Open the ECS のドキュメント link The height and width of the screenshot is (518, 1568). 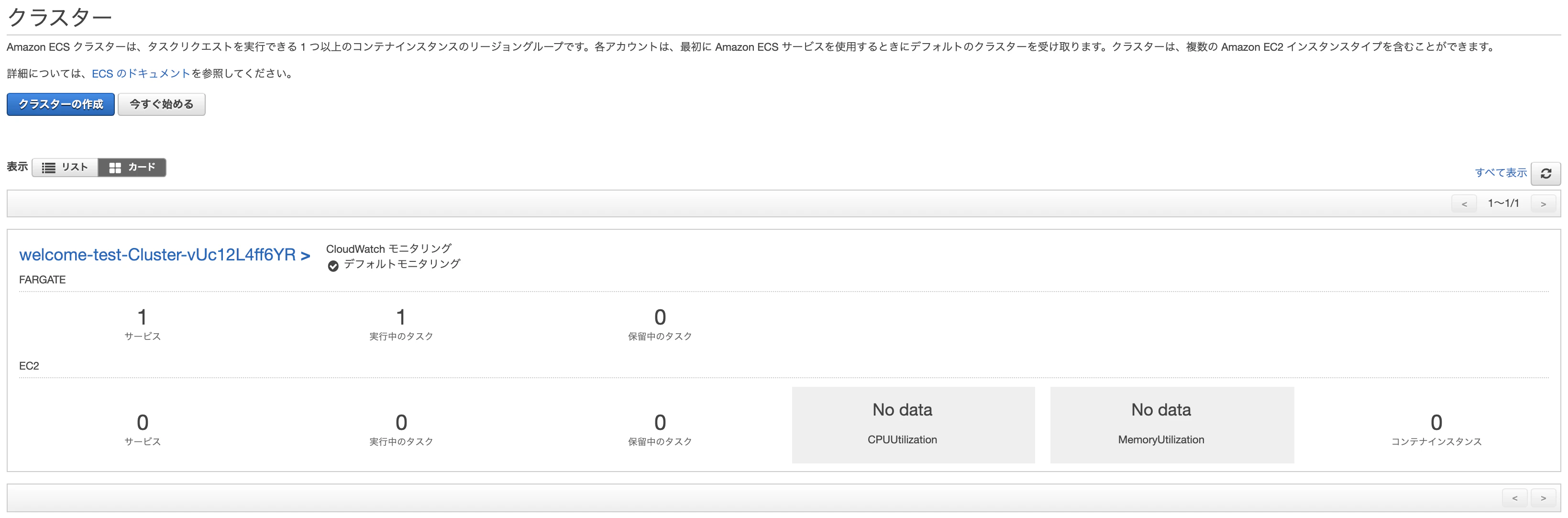click(x=141, y=74)
